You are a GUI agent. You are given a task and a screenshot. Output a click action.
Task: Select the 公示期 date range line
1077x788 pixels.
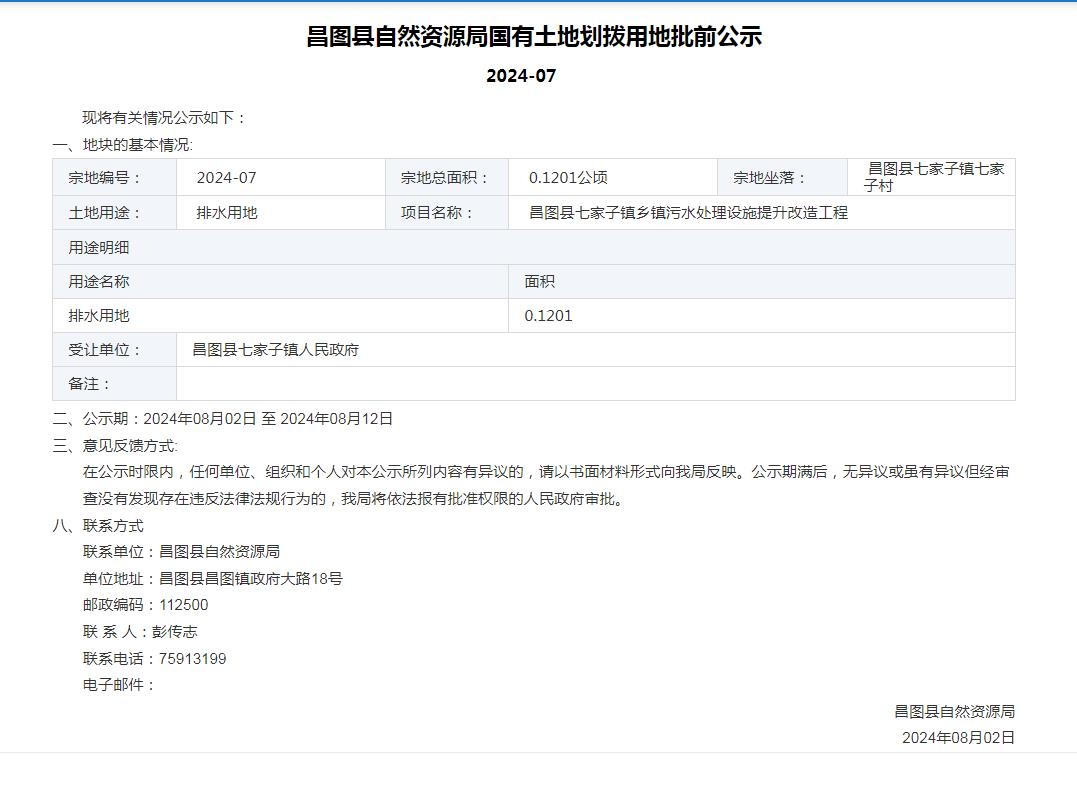(x=223, y=419)
